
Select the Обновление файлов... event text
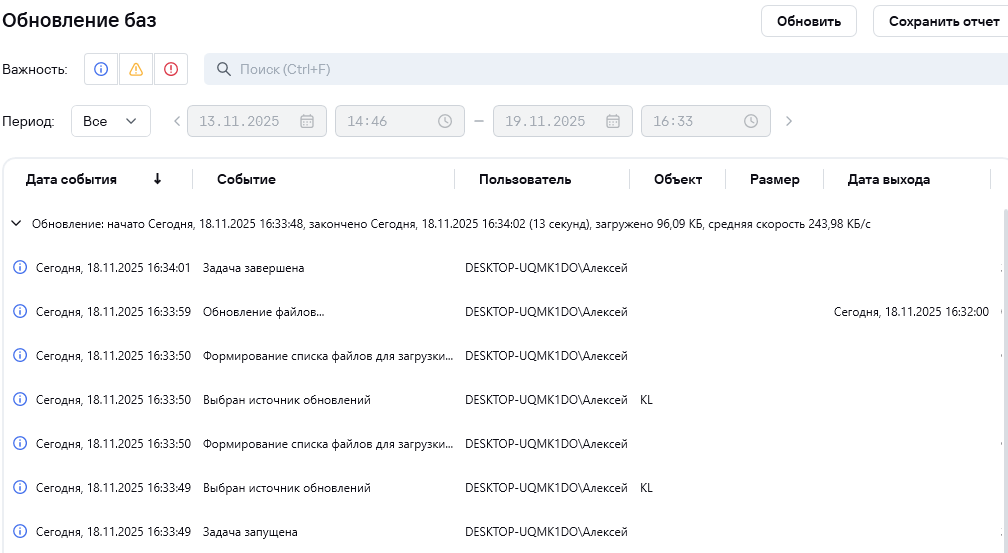point(264,312)
